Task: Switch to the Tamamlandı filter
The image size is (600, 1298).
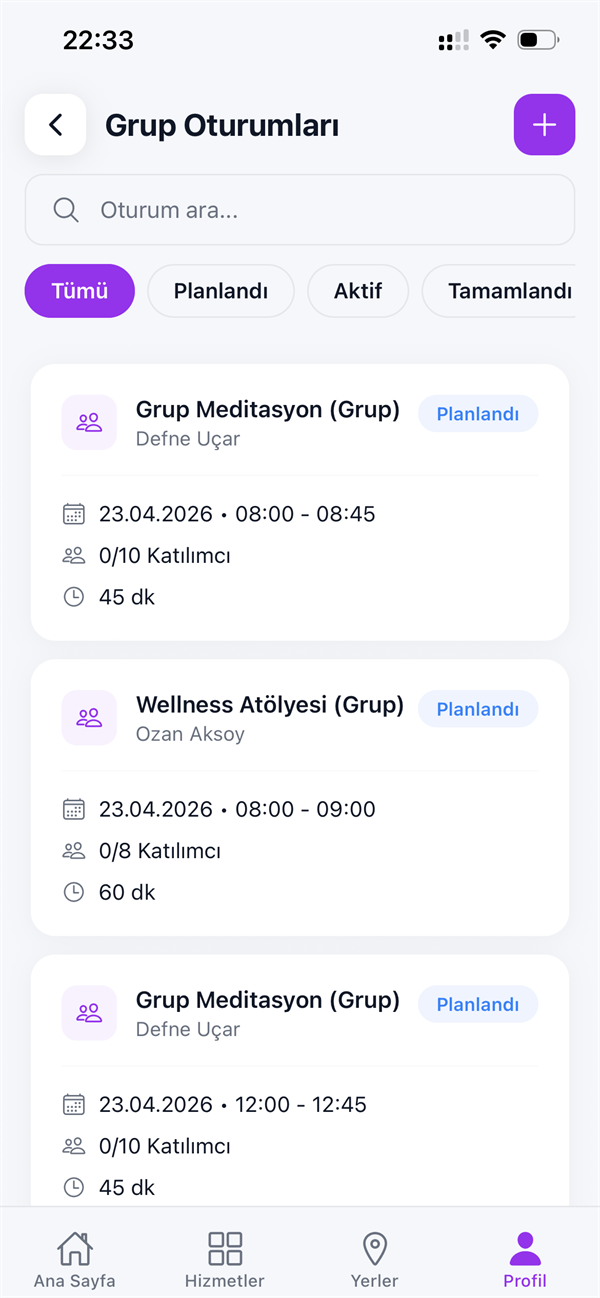Action: pos(499,291)
